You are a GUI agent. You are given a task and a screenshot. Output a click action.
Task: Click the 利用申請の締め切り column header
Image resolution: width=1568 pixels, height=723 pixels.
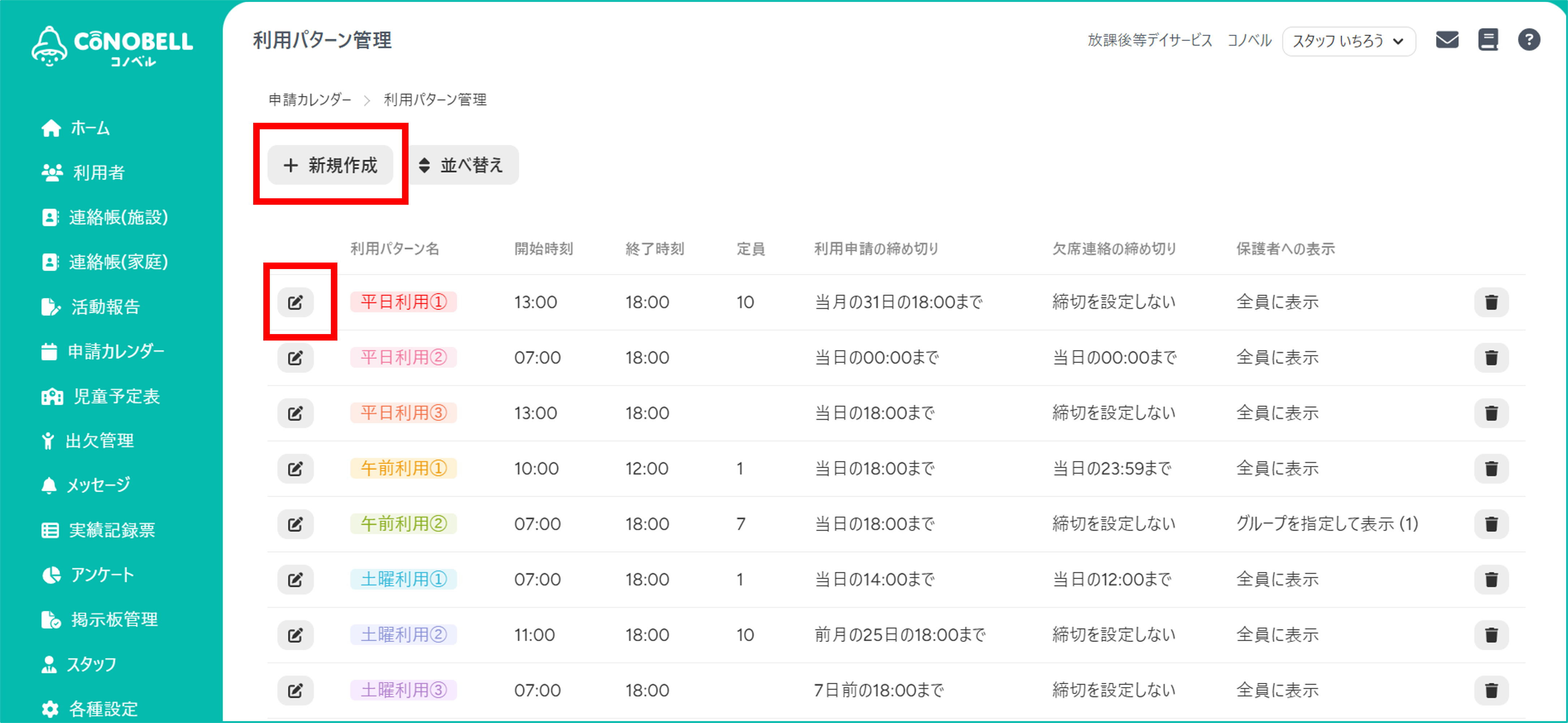coord(876,248)
